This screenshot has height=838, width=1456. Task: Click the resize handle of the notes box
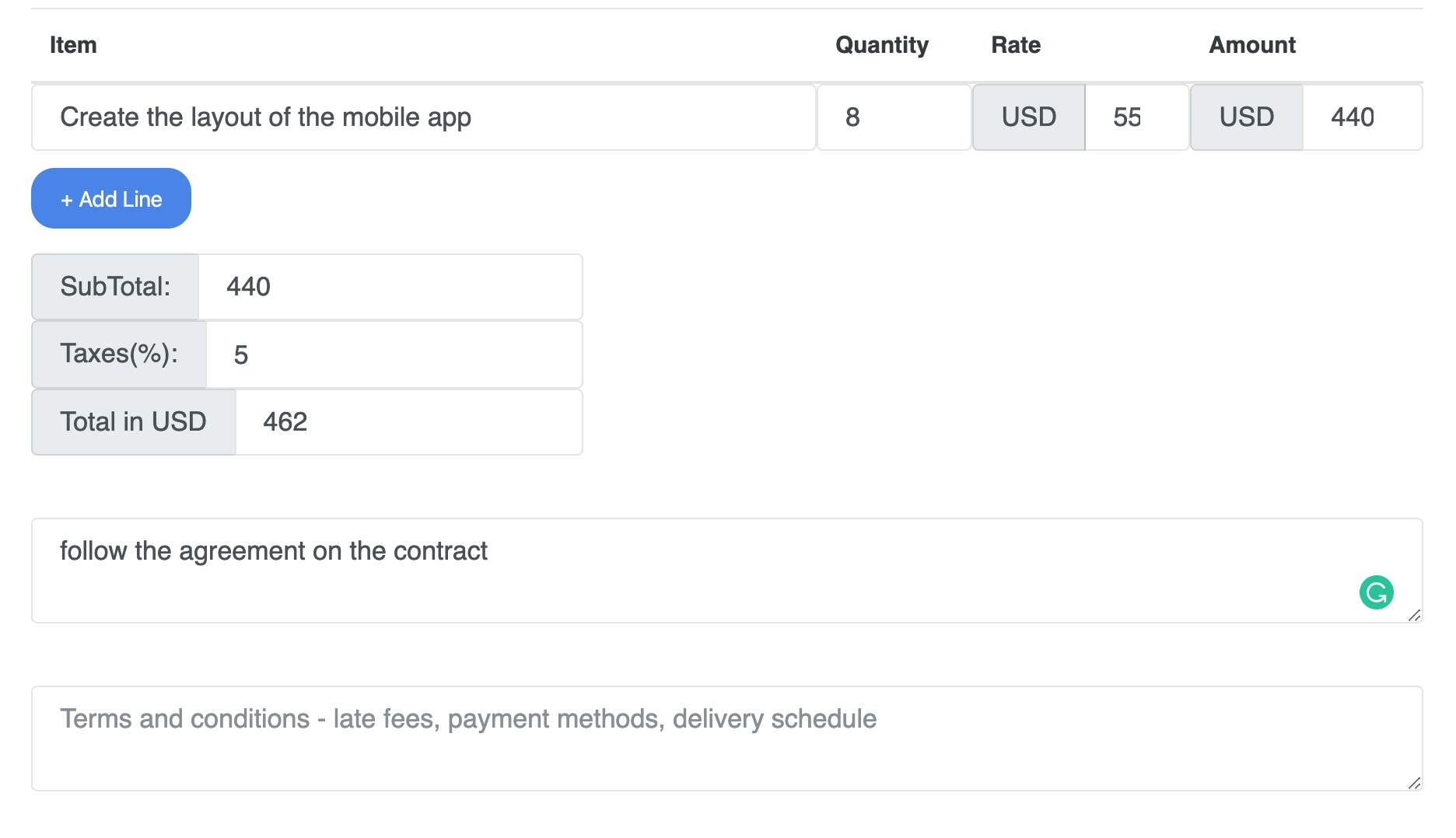pos(1415,615)
